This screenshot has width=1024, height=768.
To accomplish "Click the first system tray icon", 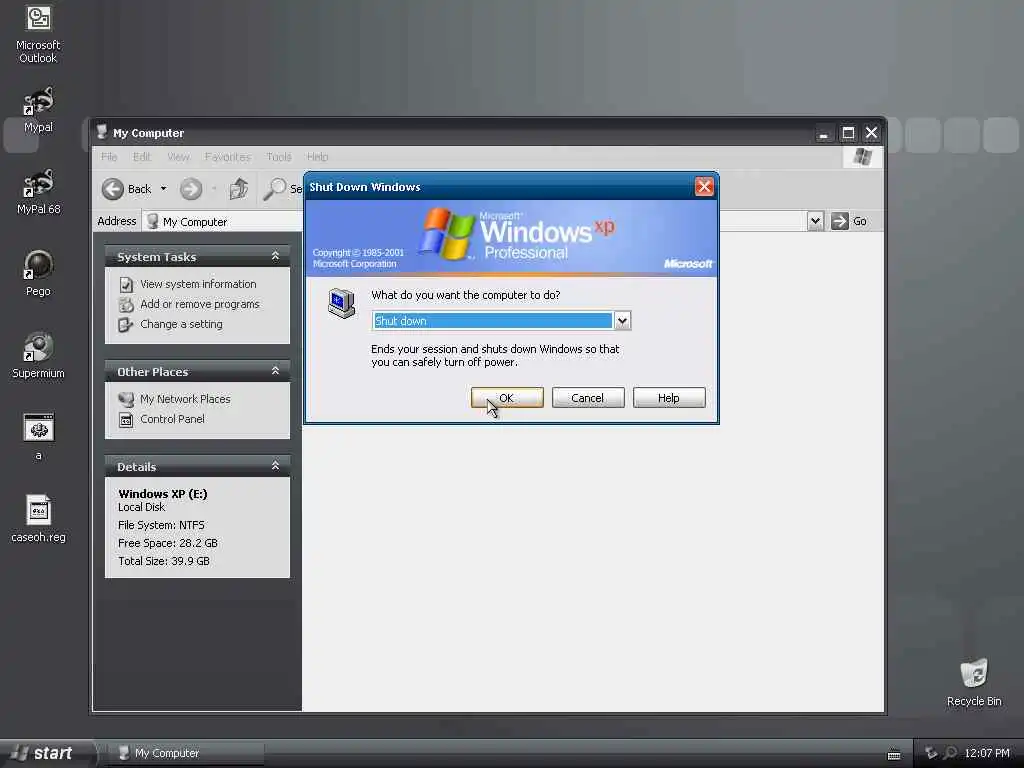I will pos(931,753).
